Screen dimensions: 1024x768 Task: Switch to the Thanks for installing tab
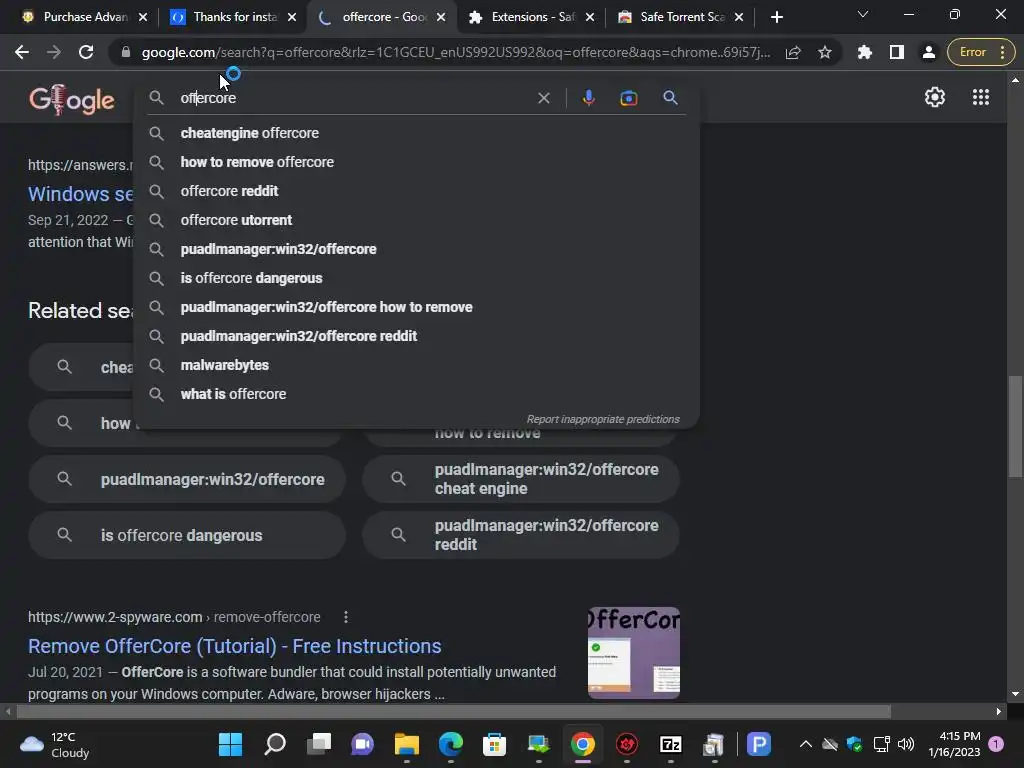tap(234, 17)
